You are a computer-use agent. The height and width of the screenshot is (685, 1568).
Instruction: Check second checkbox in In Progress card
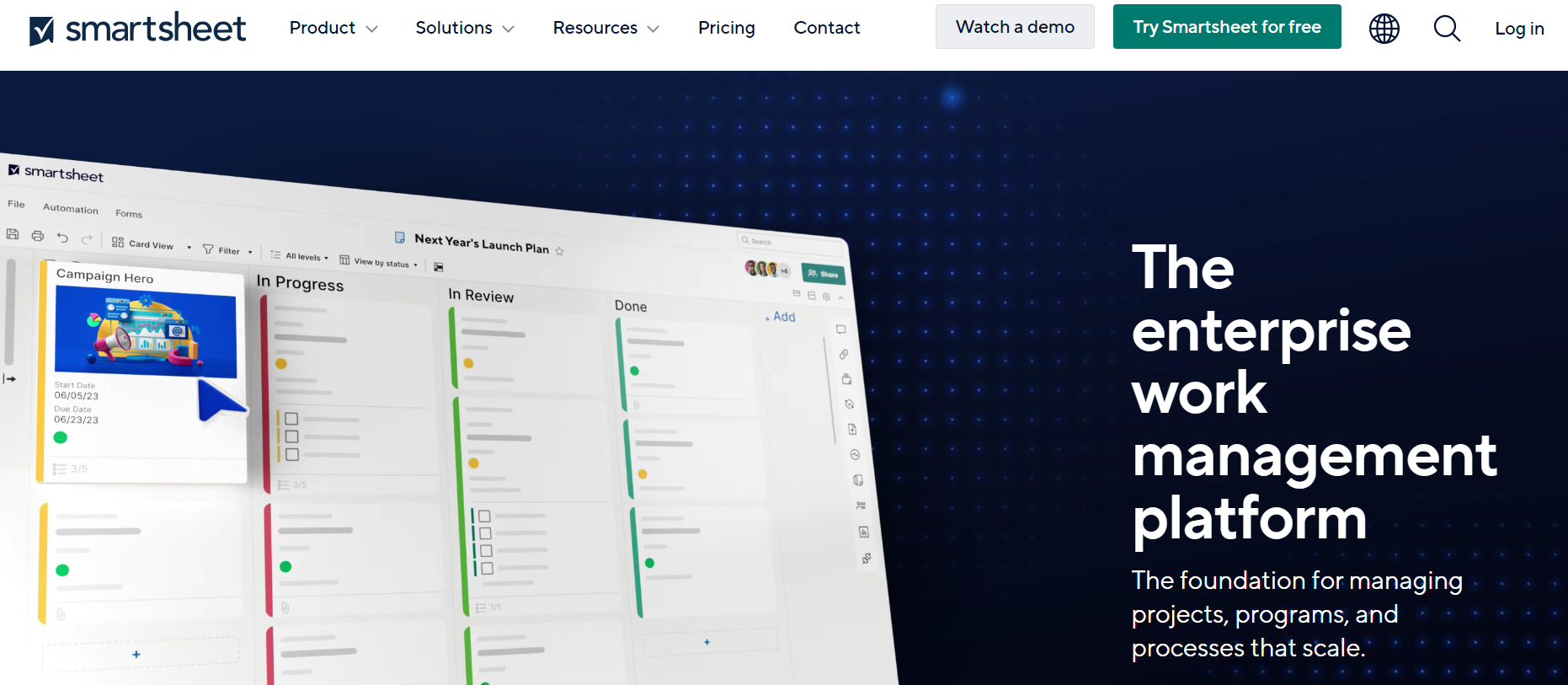(291, 436)
